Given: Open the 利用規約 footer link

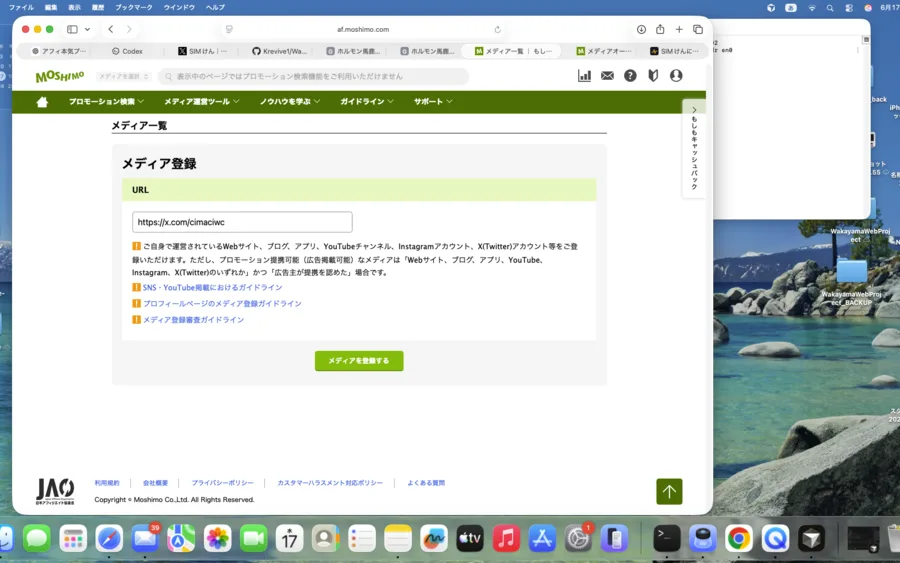Looking at the screenshot, I should 107,483.
